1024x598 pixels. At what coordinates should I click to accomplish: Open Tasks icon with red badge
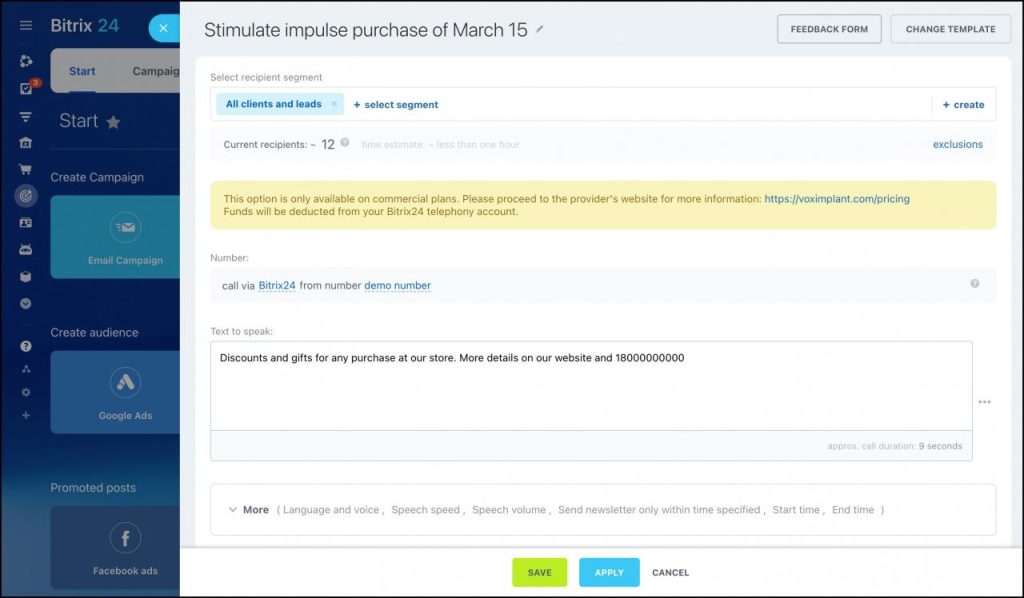coord(27,88)
